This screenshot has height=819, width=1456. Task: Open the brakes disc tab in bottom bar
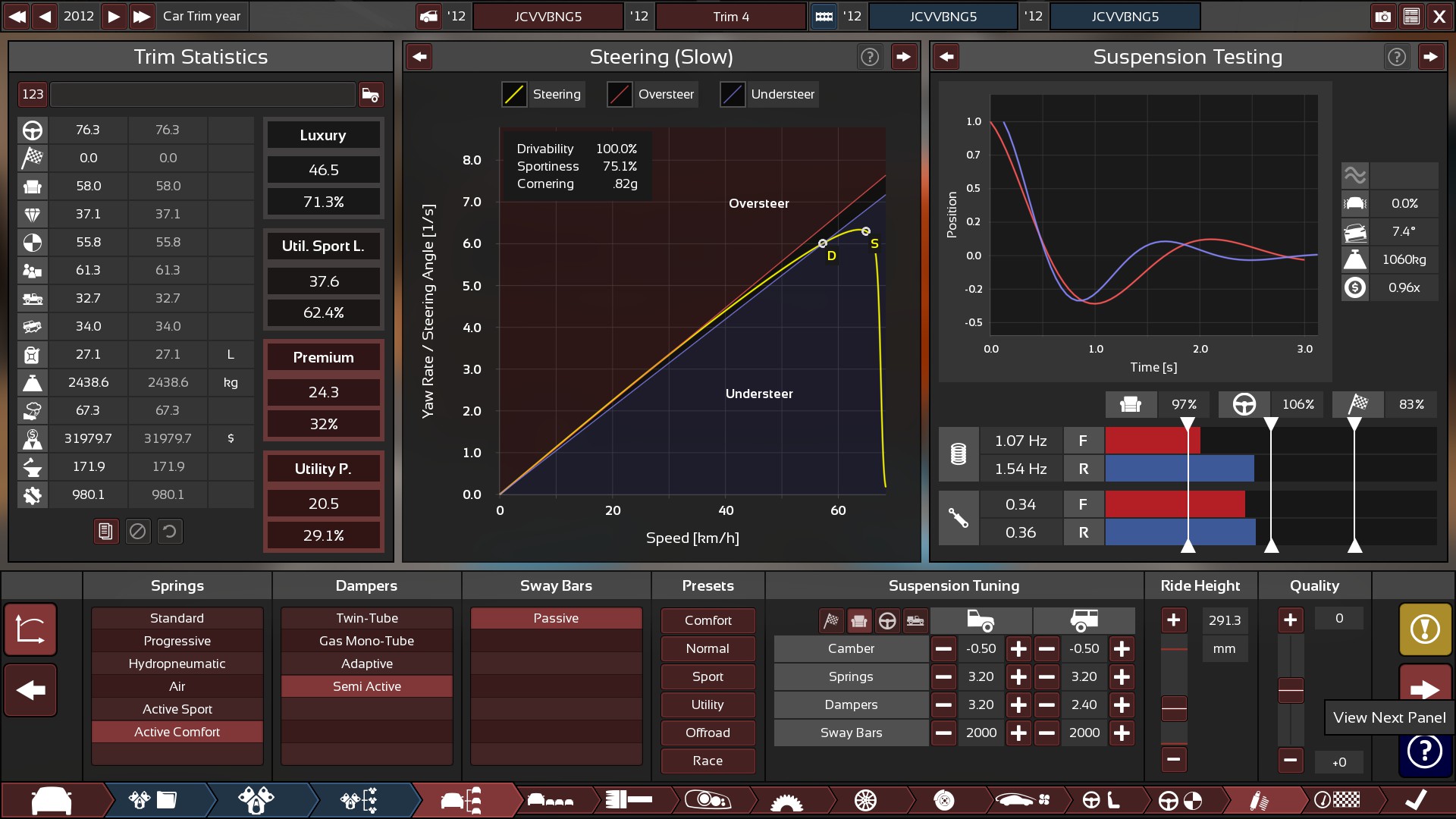click(944, 800)
